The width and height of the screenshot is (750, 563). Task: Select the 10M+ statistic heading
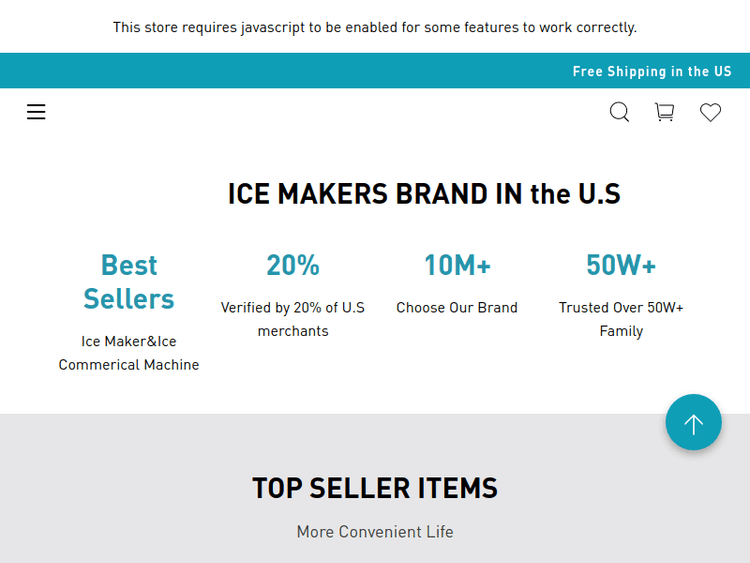[457, 265]
